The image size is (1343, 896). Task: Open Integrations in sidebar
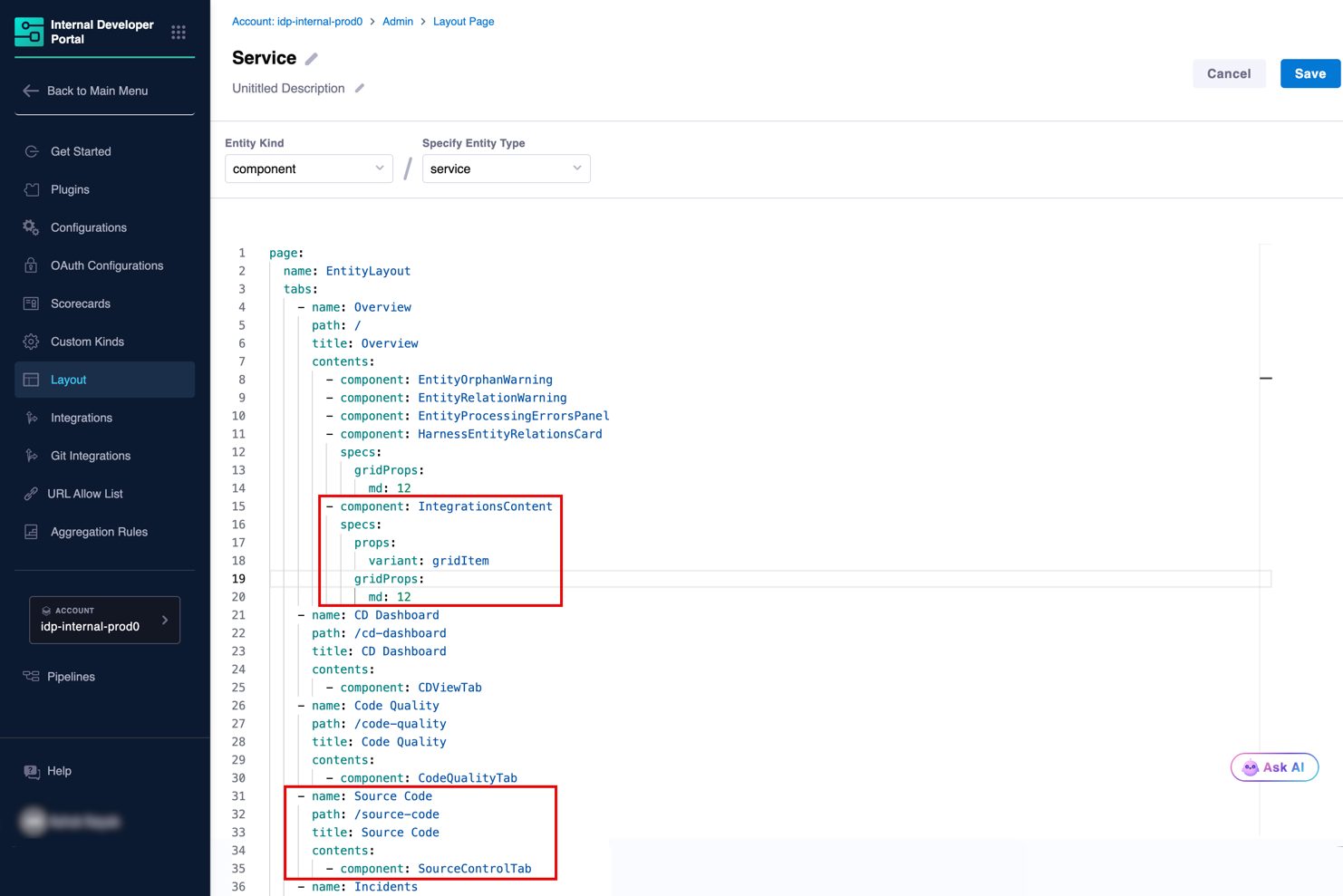(105, 418)
